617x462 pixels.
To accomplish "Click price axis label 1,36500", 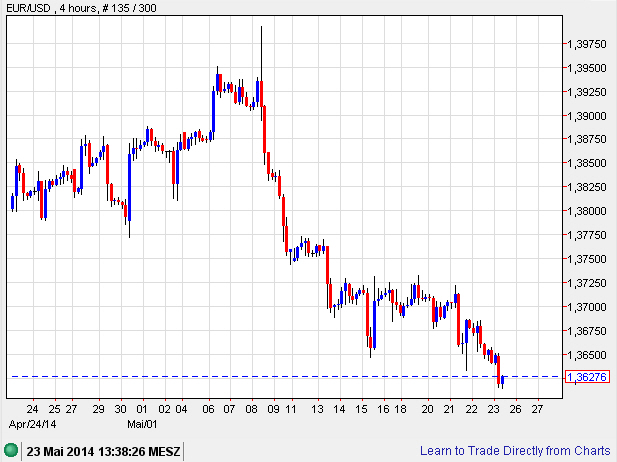I will coord(587,355).
